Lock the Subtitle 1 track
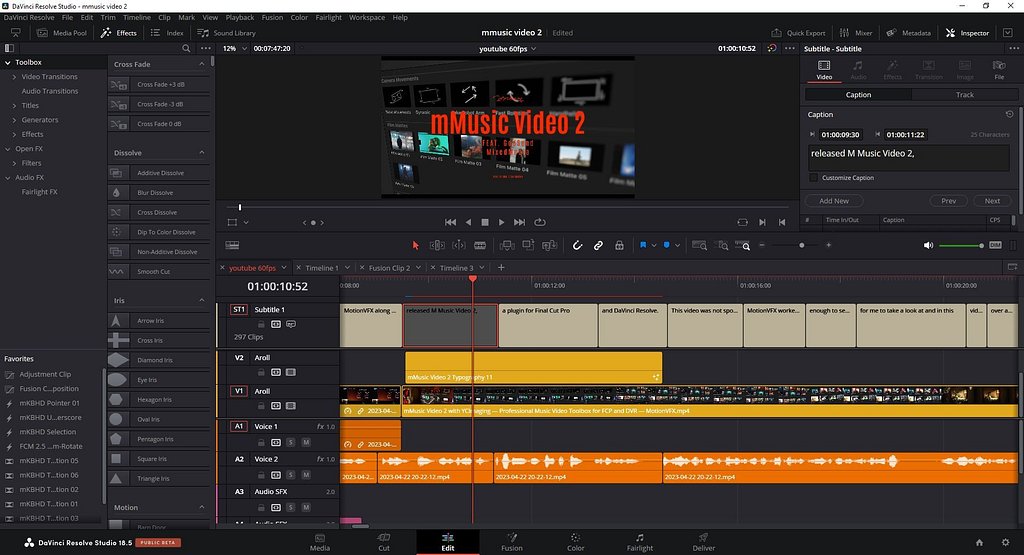1024x555 pixels. pyautogui.click(x=261, y=325)
